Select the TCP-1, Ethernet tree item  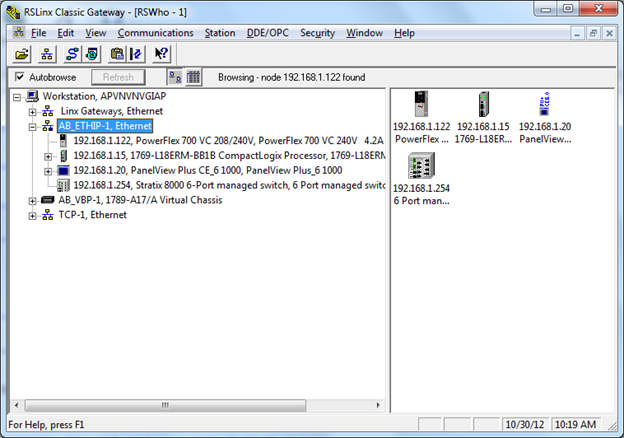[92, 215]
